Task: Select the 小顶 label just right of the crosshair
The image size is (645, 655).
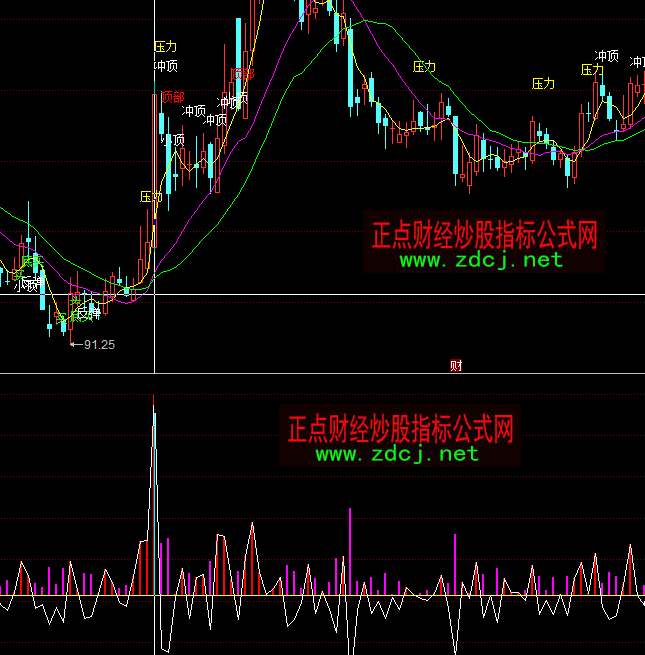Action: (x=174, y=140)
